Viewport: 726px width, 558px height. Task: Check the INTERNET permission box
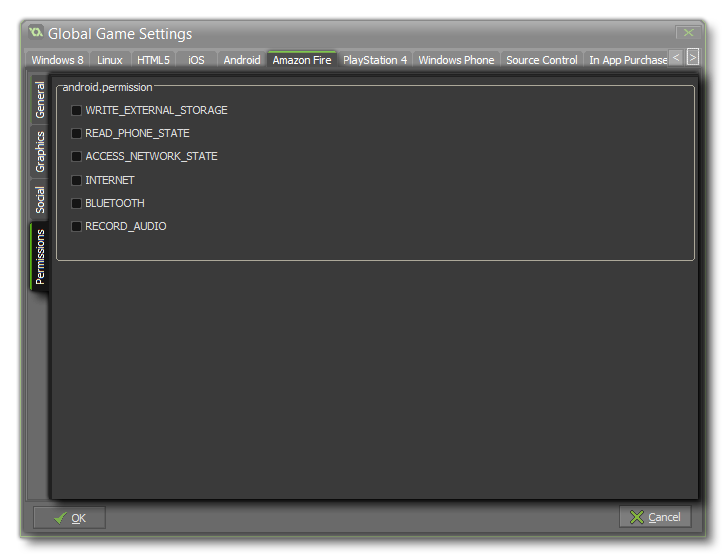coord(76,181)
